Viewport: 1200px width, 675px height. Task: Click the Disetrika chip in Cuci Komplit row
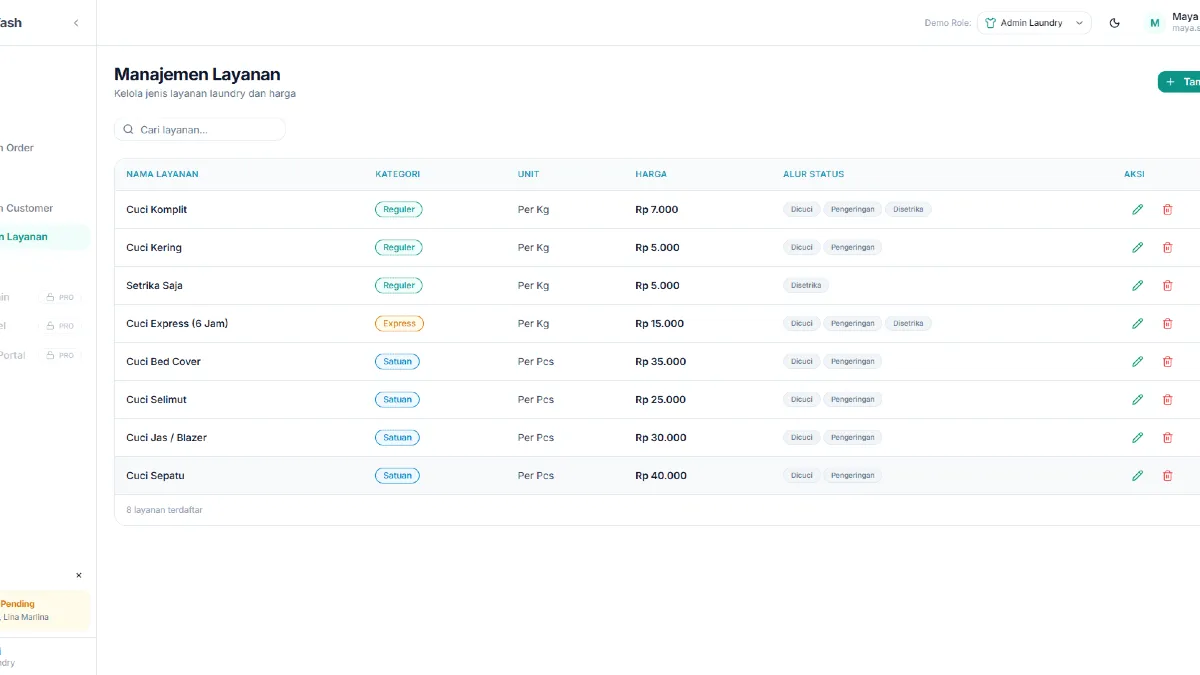click(909, 209)
